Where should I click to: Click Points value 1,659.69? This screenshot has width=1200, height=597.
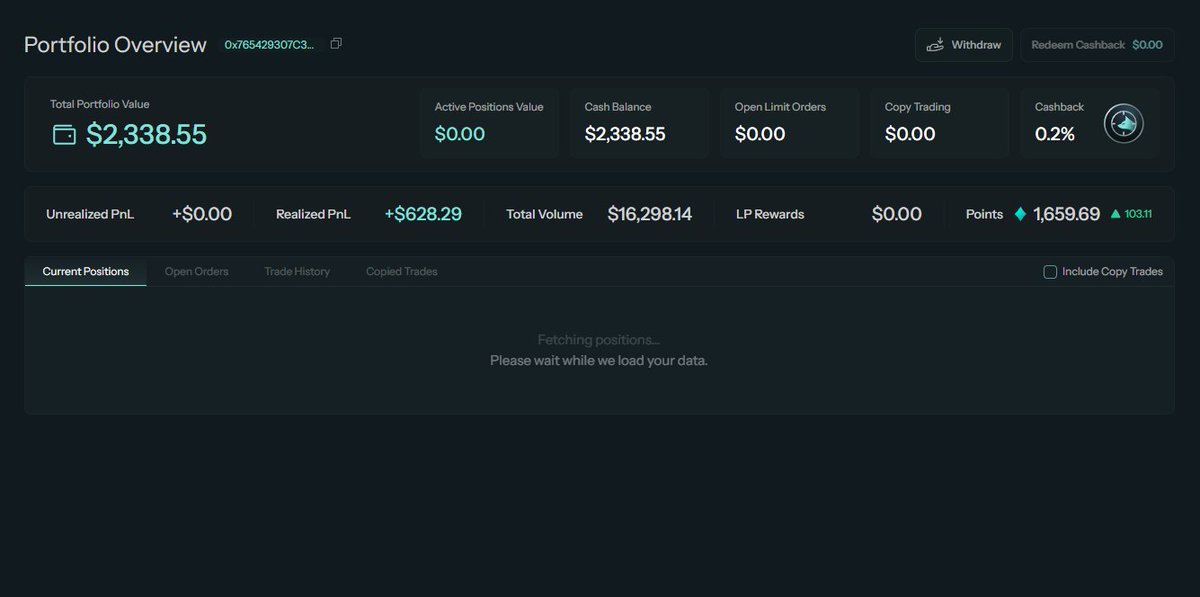[1067, 214]
